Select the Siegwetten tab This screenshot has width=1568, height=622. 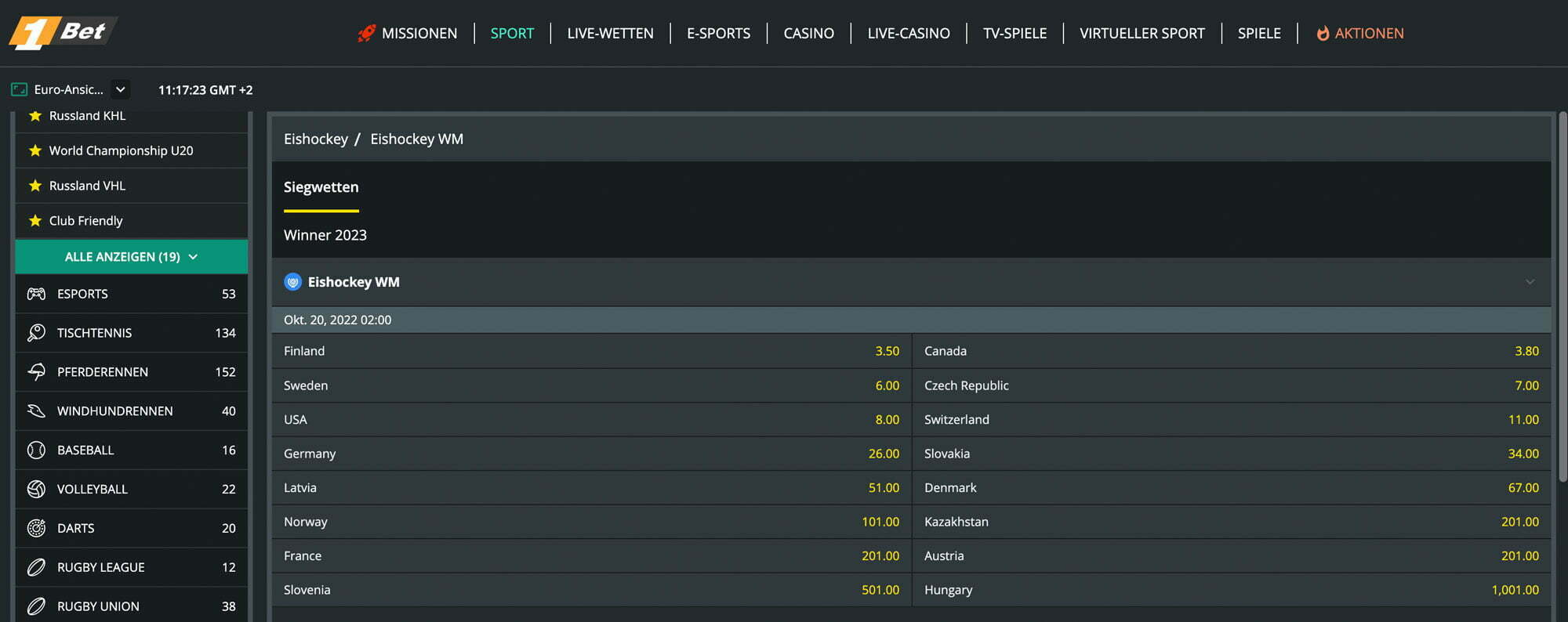coord(321,187)
